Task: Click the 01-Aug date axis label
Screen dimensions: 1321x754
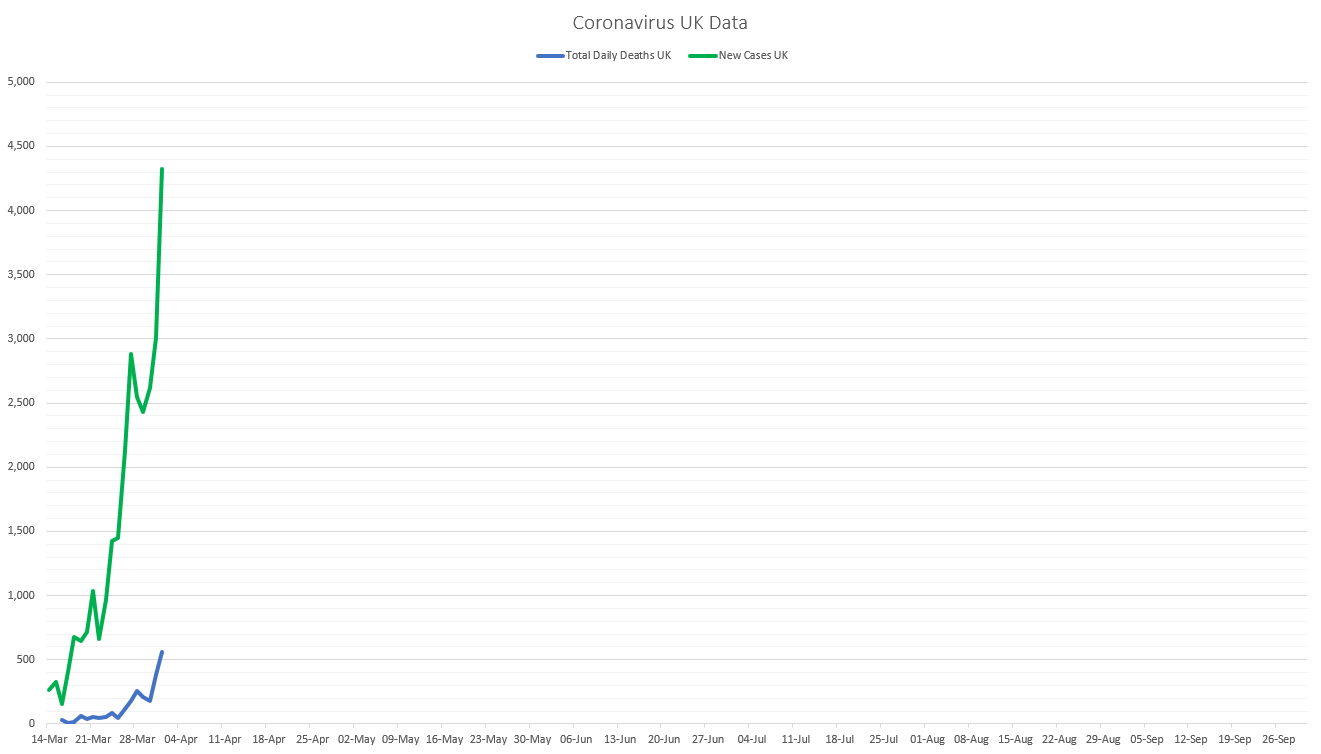Action: [927, 740]
